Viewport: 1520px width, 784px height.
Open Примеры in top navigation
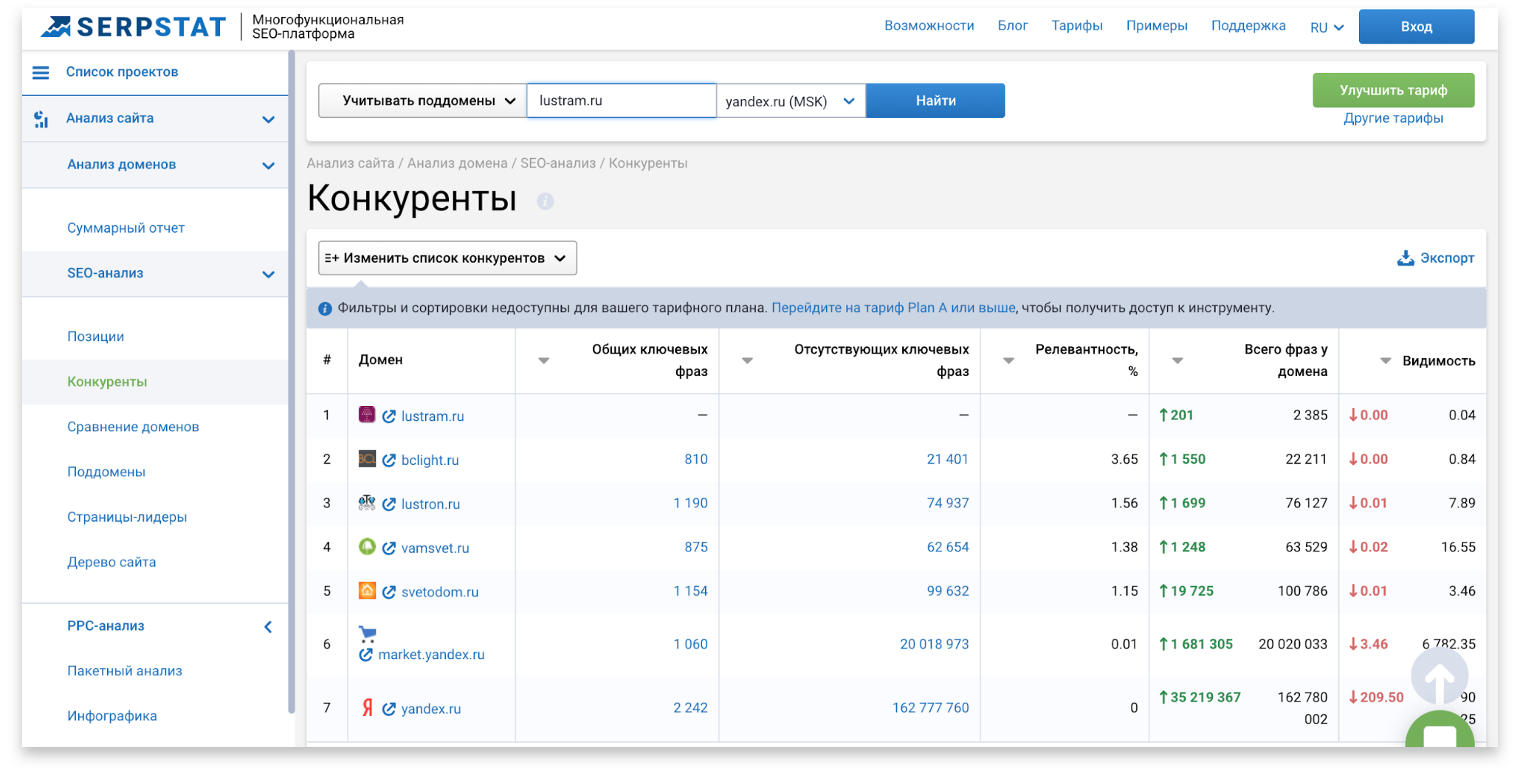point(1156,26)
